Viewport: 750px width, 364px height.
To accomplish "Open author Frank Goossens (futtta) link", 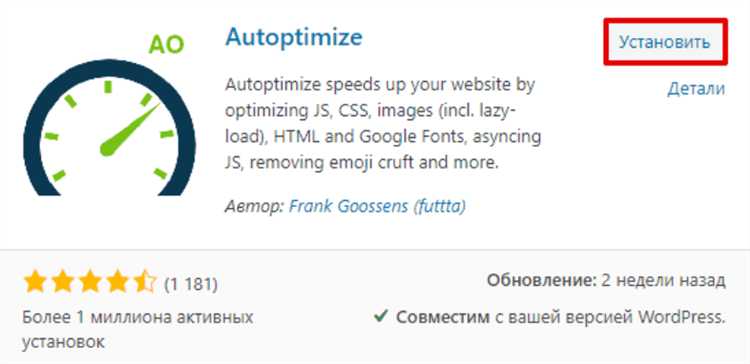I will (x=377, y=206).
